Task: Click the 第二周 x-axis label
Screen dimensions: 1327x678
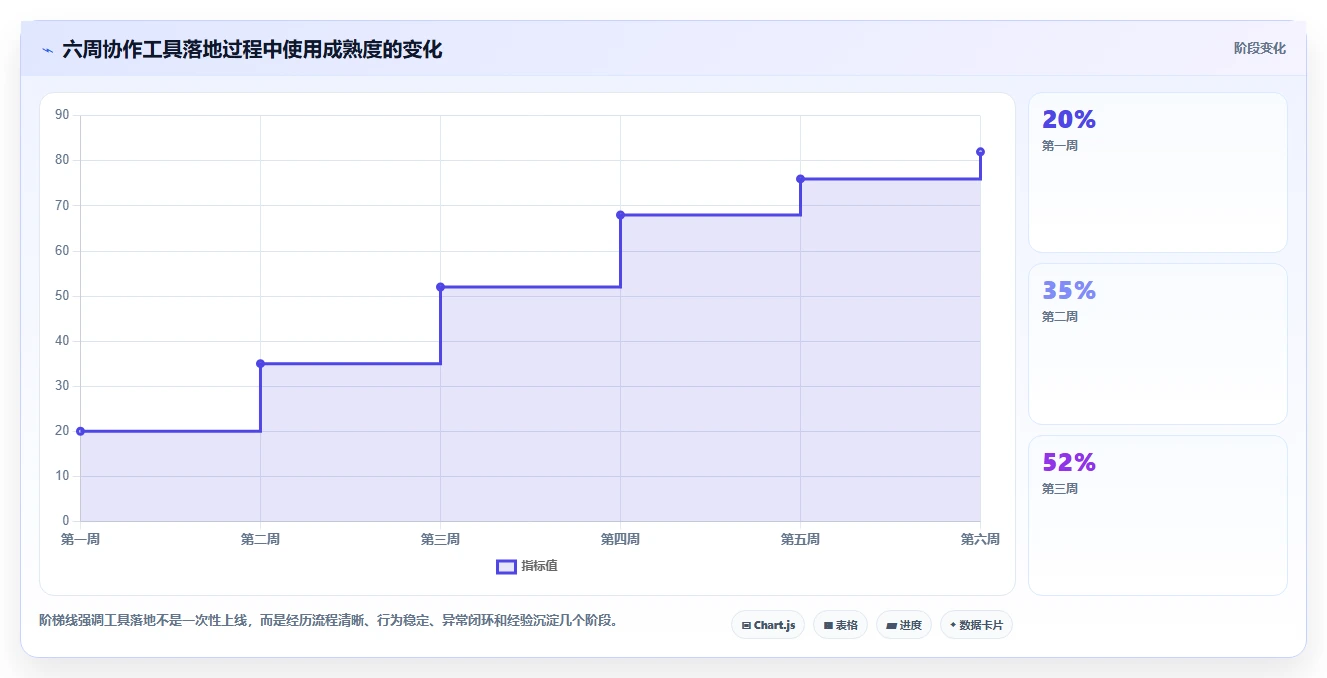Action: tap(260, 539)
